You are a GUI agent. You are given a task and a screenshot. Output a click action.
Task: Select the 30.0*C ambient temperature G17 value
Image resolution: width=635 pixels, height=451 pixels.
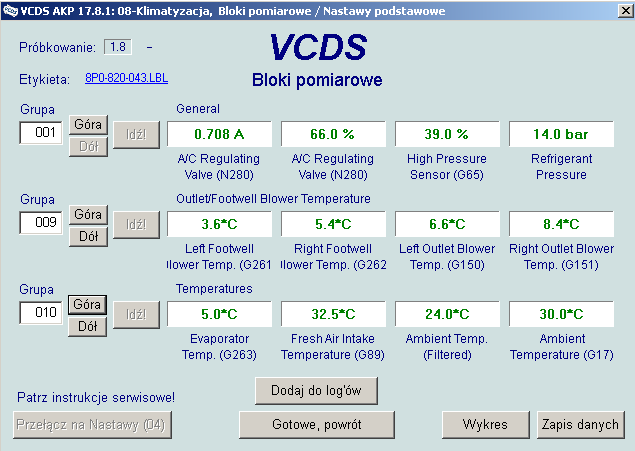point(561,314)
